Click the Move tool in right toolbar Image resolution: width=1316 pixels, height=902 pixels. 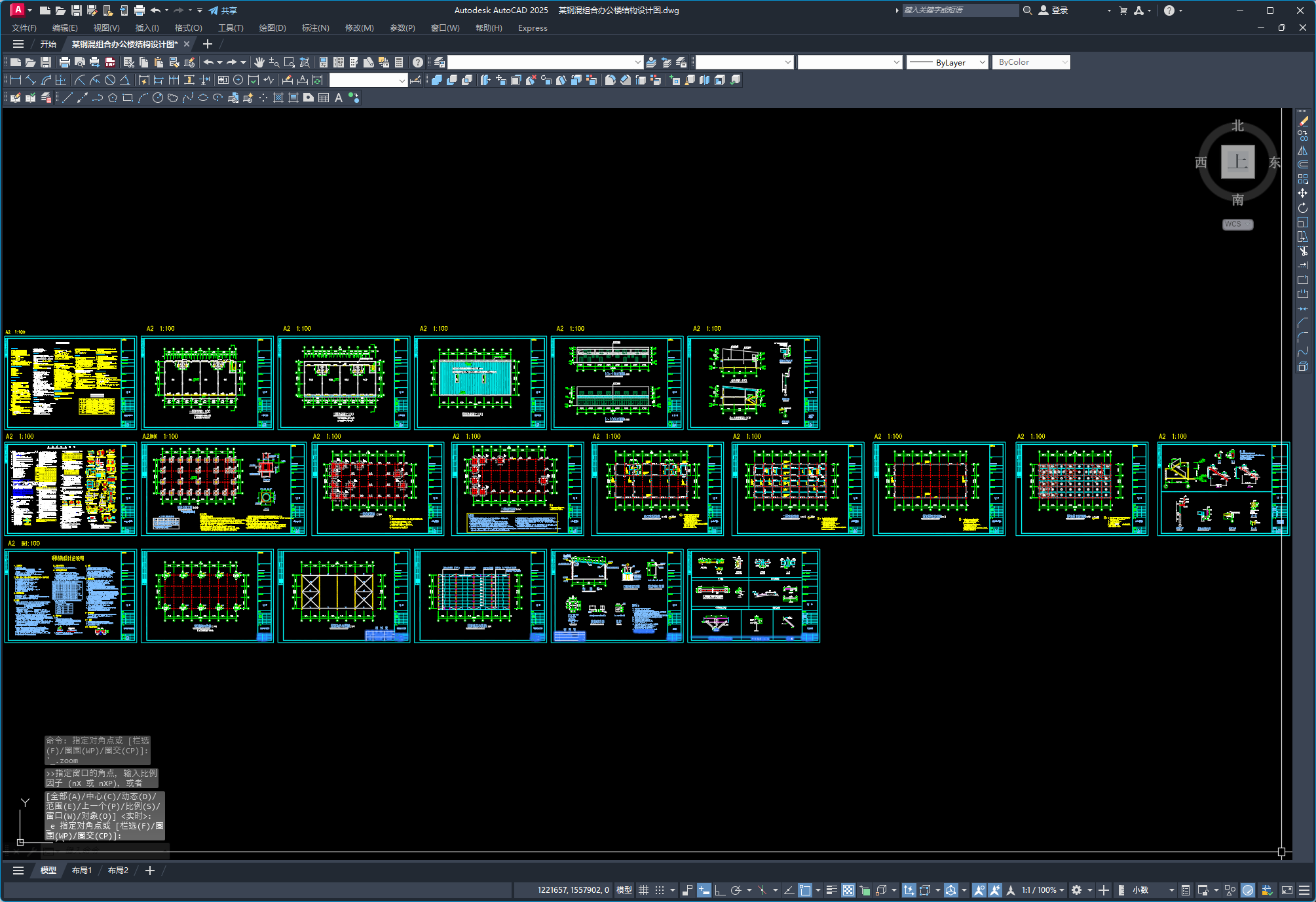click(1302, 193)
